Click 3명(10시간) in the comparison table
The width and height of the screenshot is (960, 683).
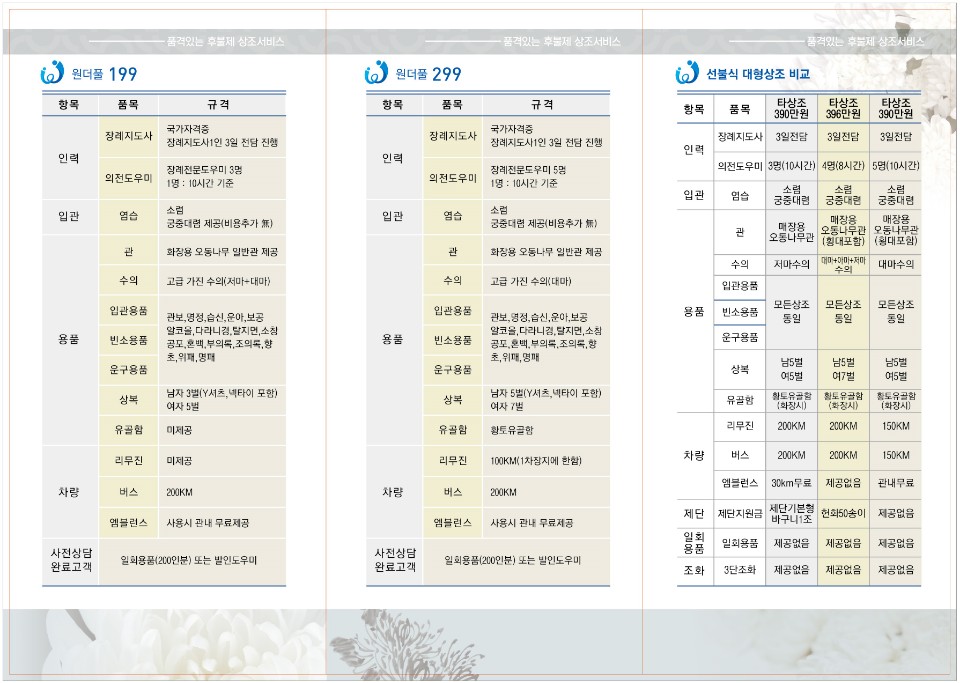pos(791,166)
